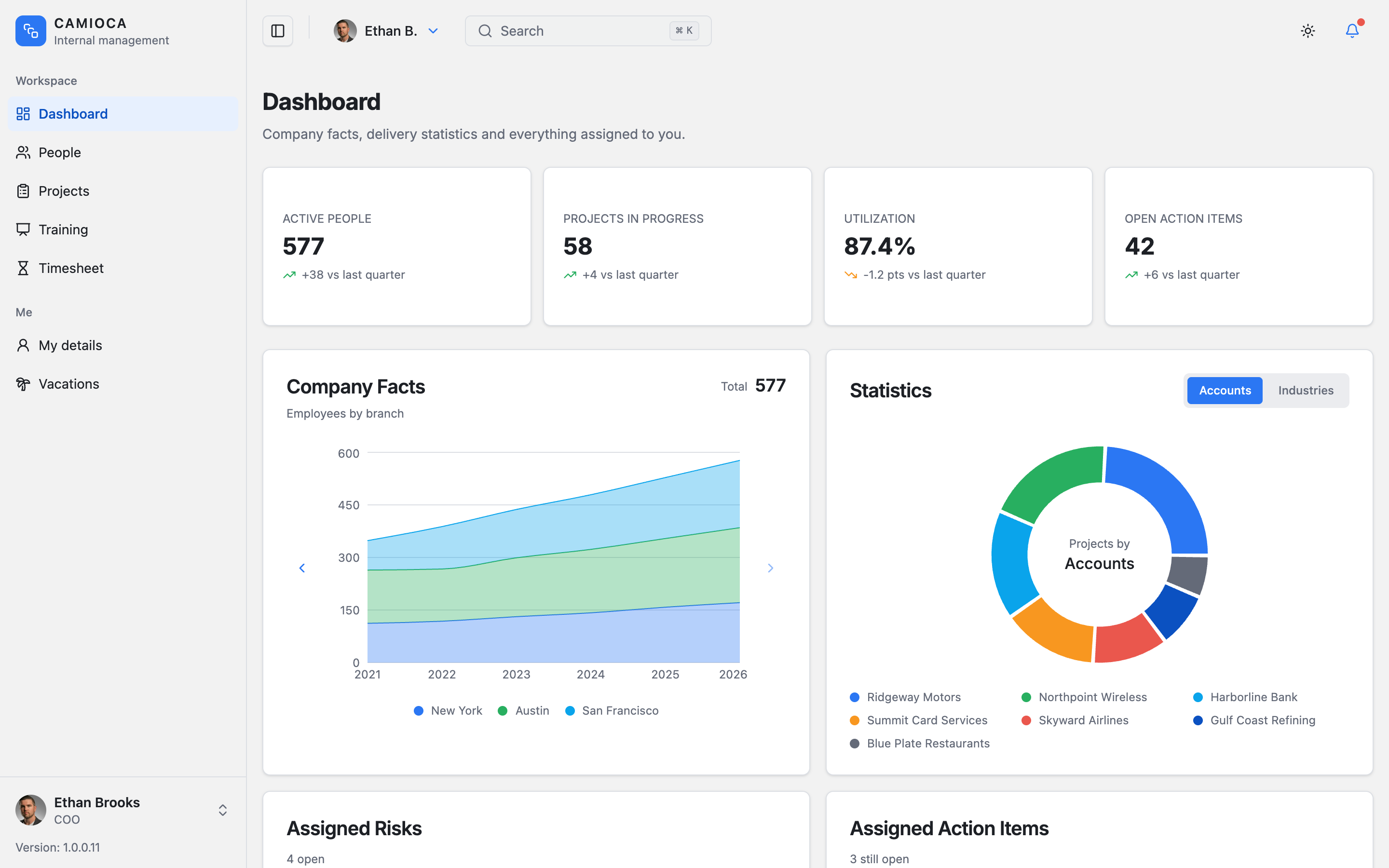Open the Projects menu item
Viewport: 1389px width, 868px height.
[123, 190]
